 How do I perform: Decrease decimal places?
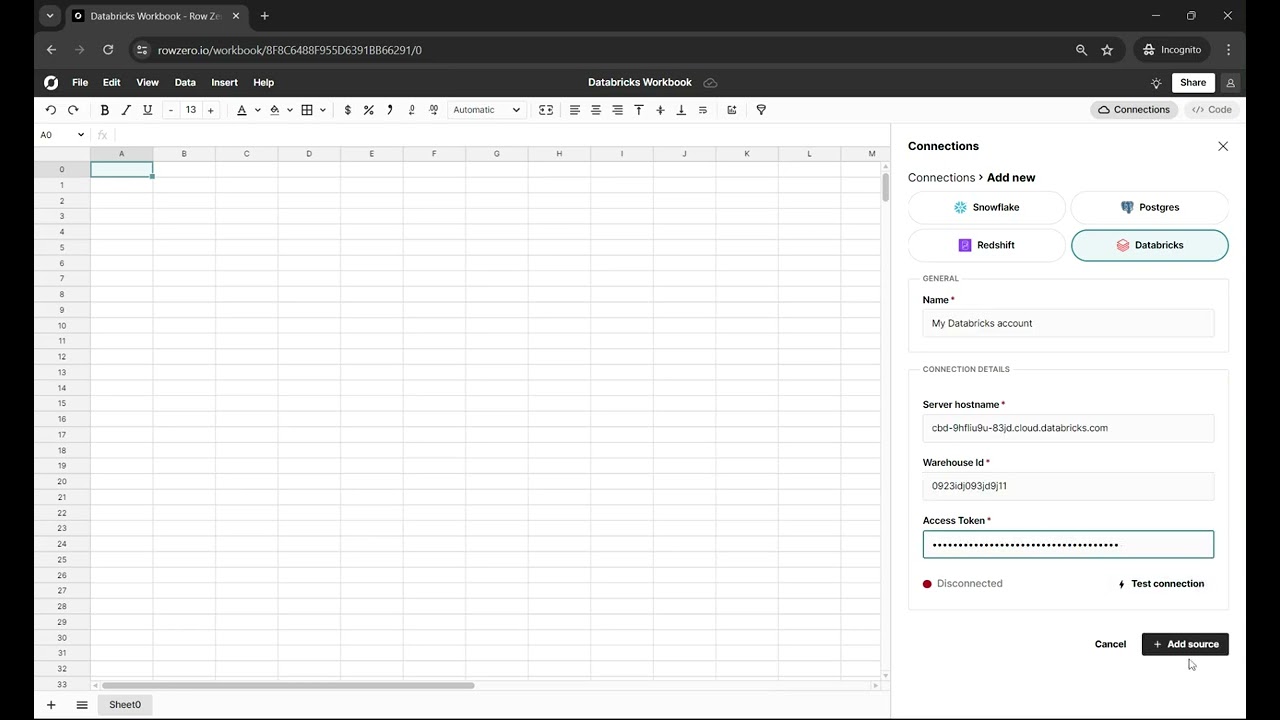tap(412, 110)
